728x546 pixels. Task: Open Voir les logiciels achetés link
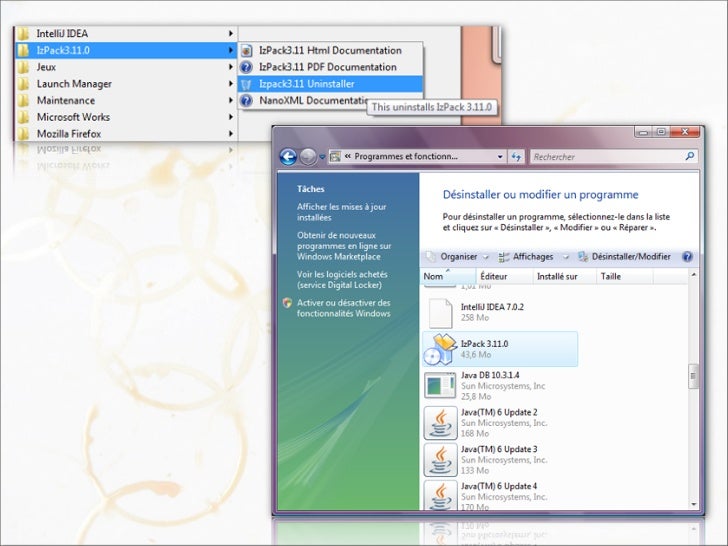tap(342, 280)
